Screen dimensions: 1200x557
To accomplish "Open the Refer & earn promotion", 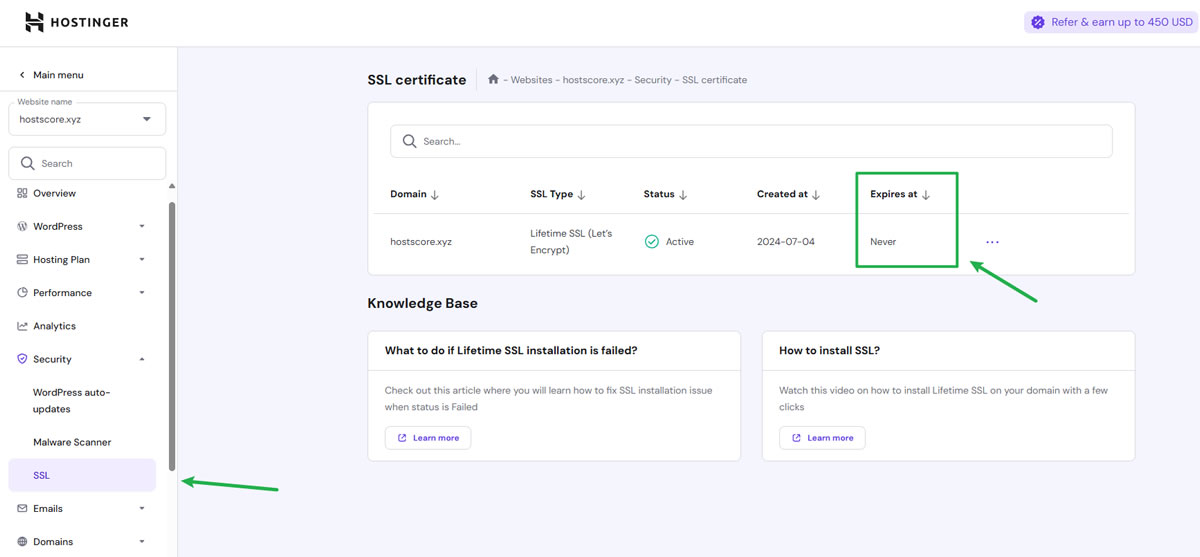I will 1111,22.
